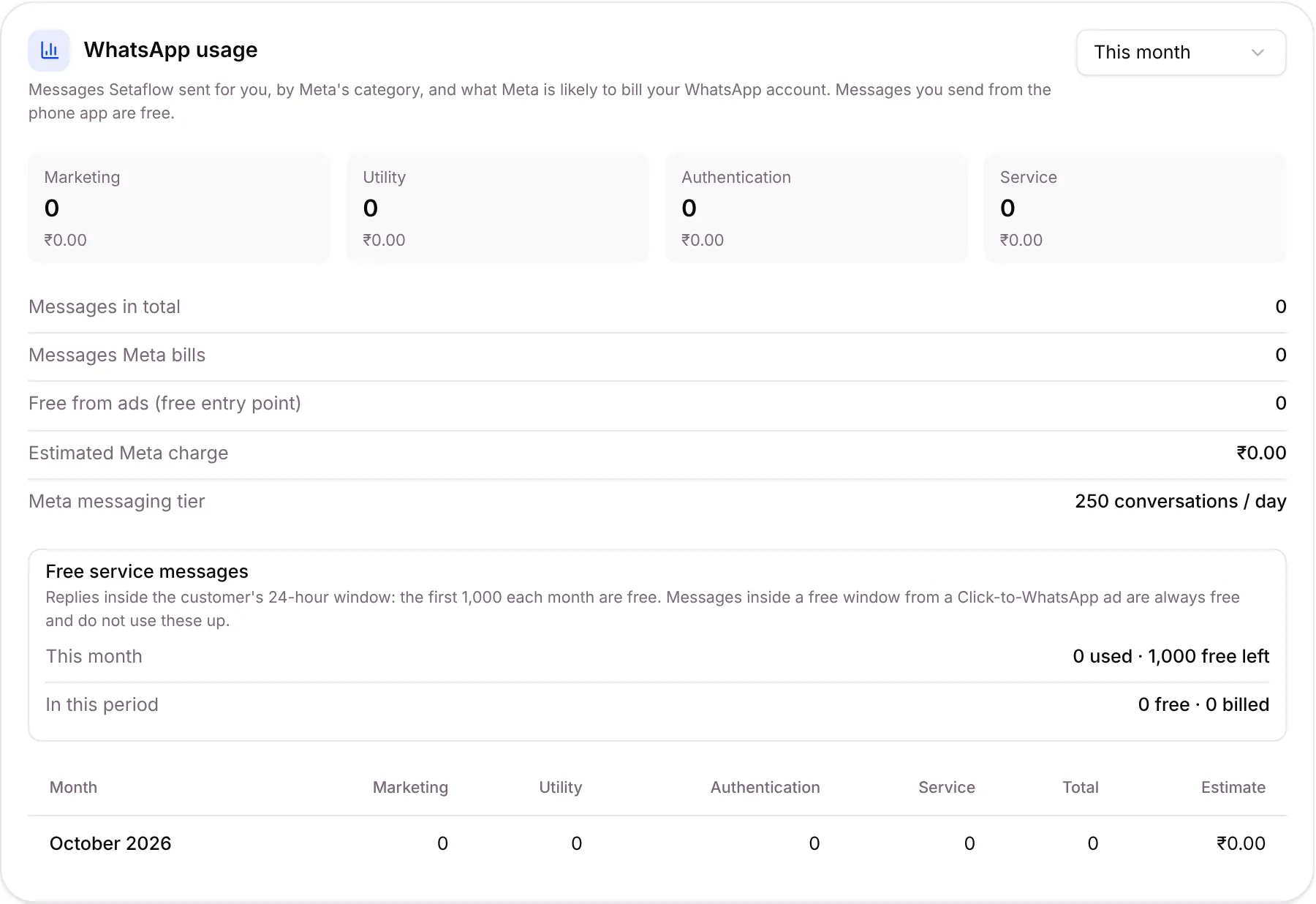Click the WhatsApp usage heading
Screen dimensions: 1316x904
click(171, 50)
